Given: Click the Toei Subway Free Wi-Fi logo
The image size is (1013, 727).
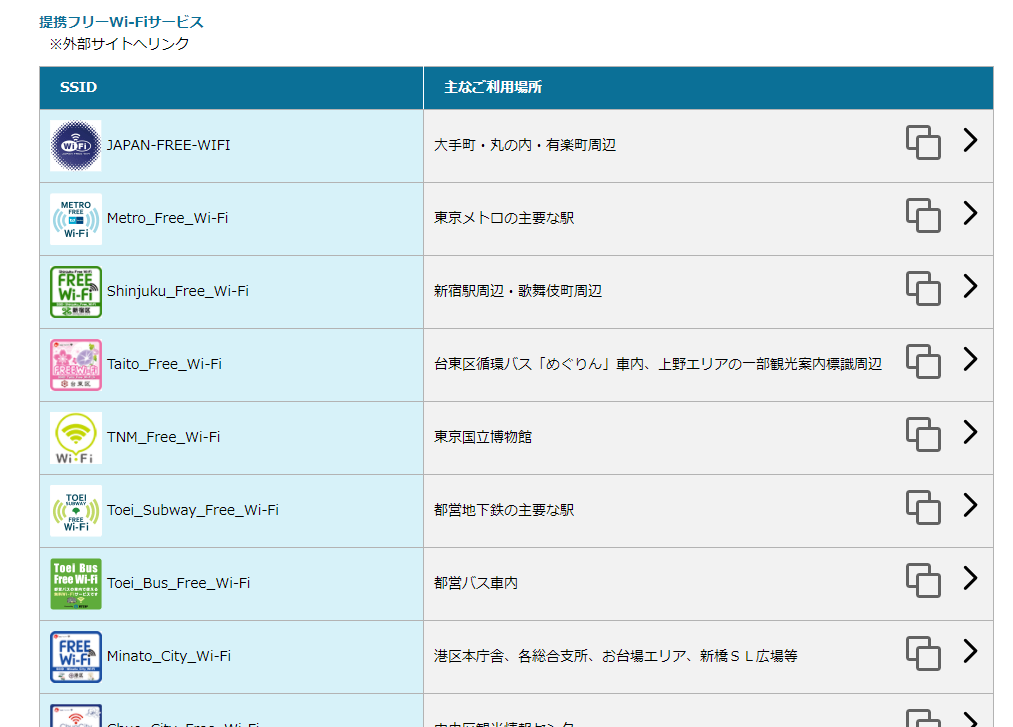Looking at the screenshot, I should (76, 511).
